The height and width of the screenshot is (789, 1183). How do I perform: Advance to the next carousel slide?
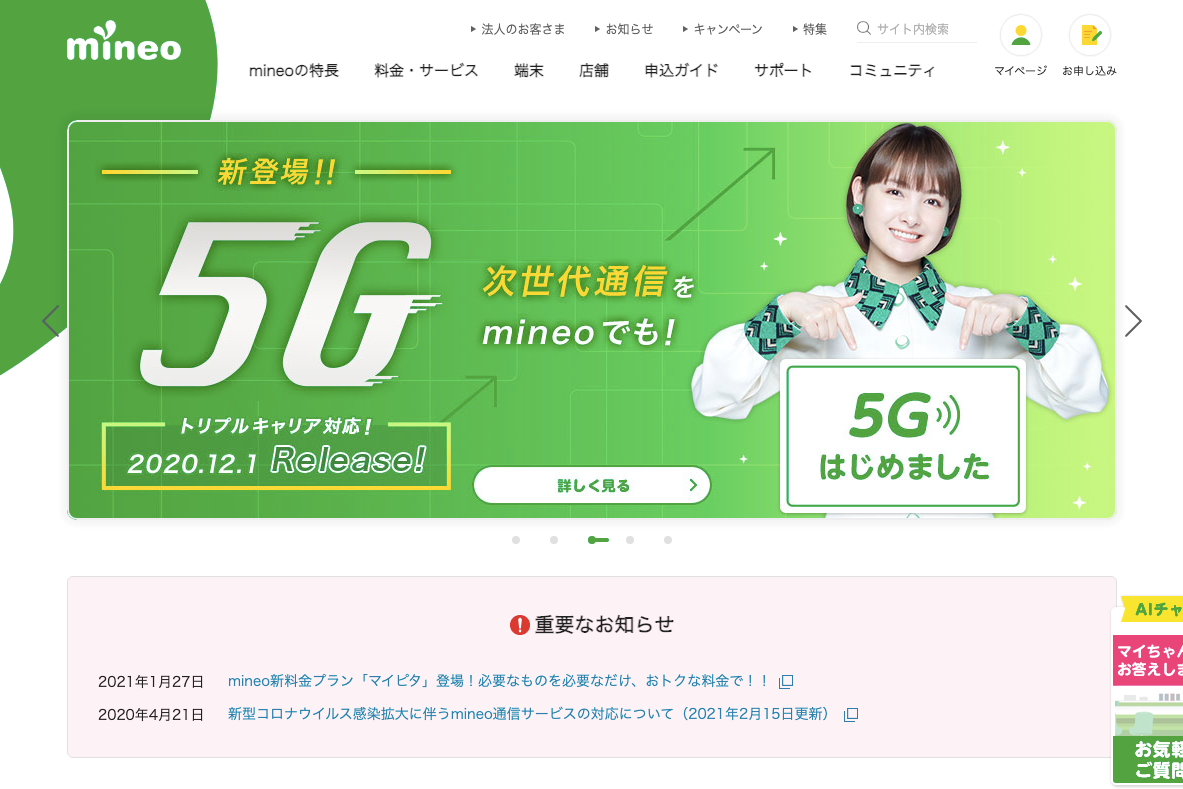1132,321
